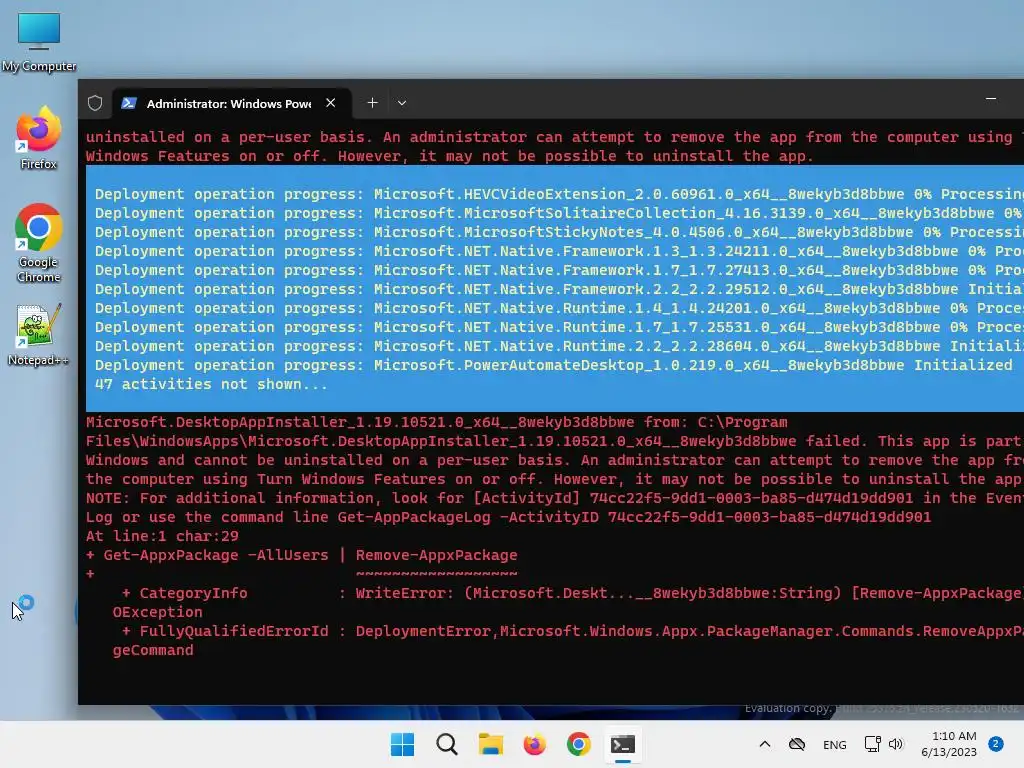Expand the terminal profile dropdown chevron
Viewport: 1024px width, 768px height.
(402, 103)
